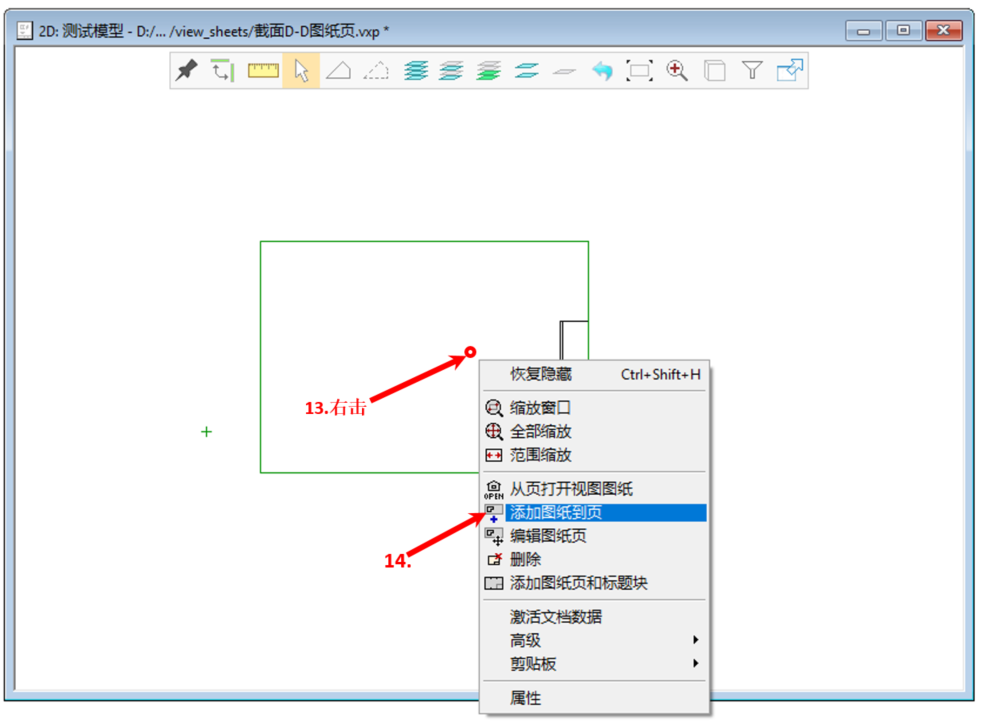The width and height of the screenshot is (983, 726).
Task: Click the green sheet frame rectangle edge
Action: coord(424,241)
